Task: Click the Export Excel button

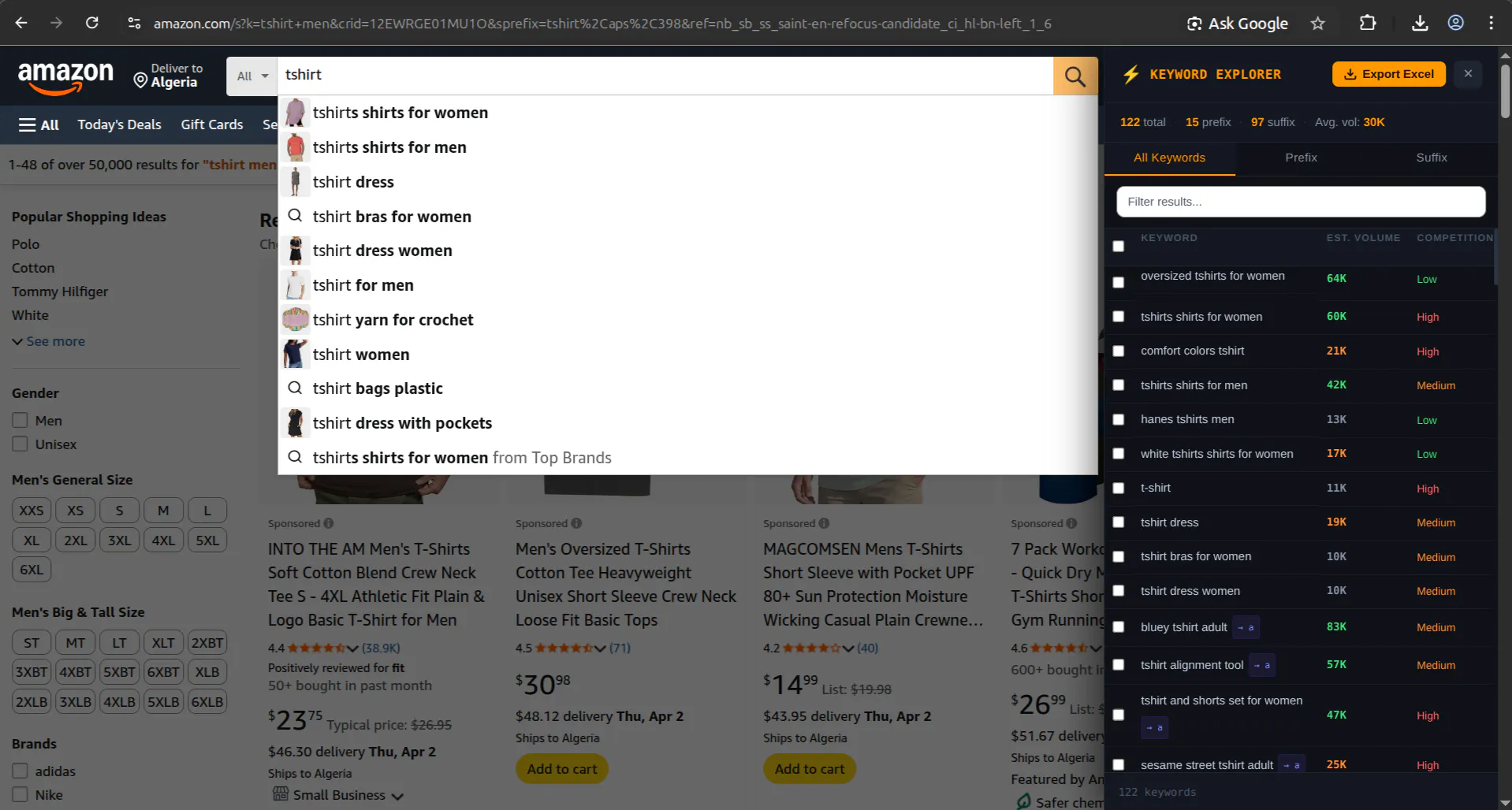Action: pyautogui.click(x=1389, y=74)
